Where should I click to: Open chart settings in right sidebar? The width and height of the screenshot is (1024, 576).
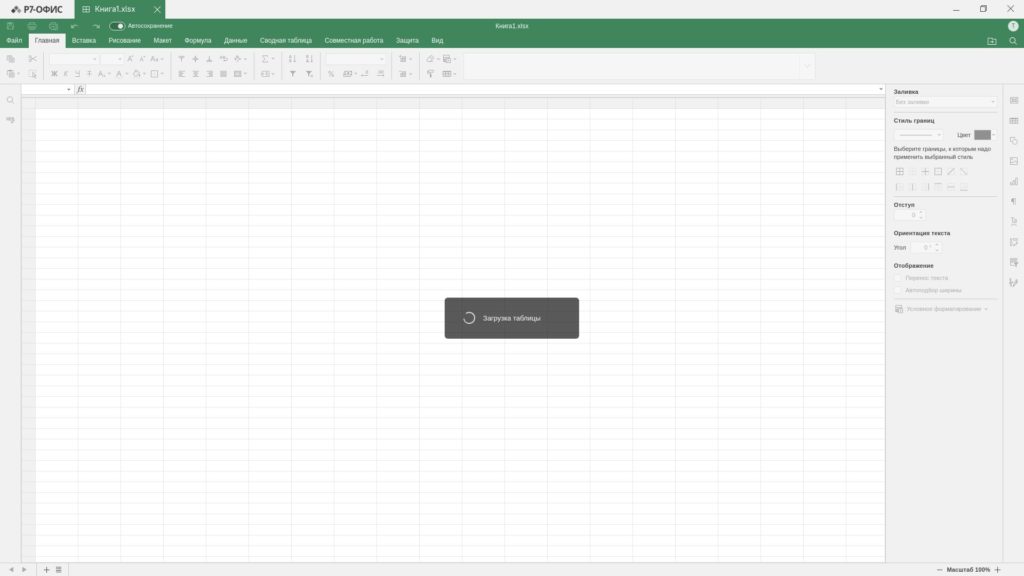tap(1013, 181)
